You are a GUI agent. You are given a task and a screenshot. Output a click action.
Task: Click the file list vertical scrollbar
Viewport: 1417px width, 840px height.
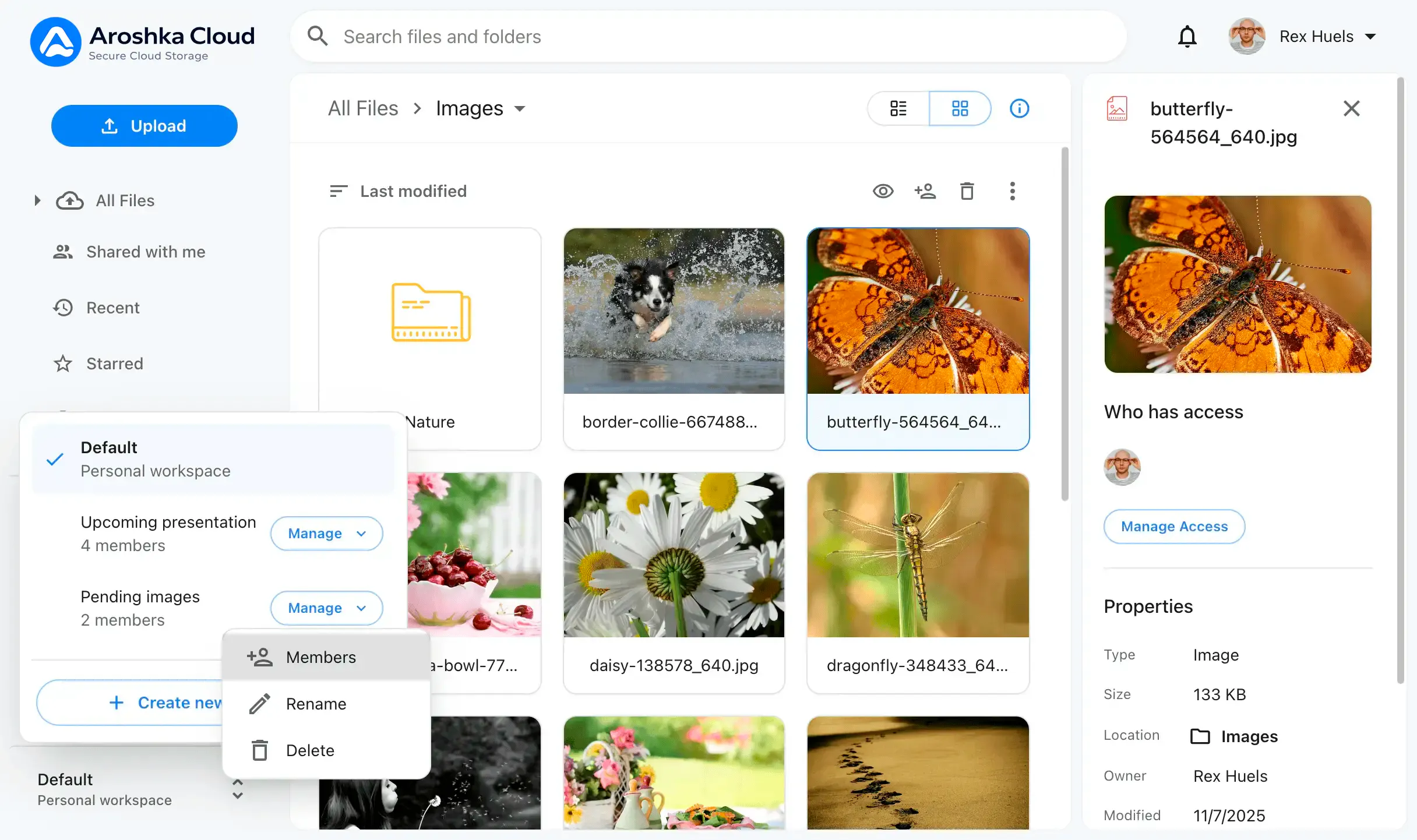pyautogui.click(x=1065, y=324)
